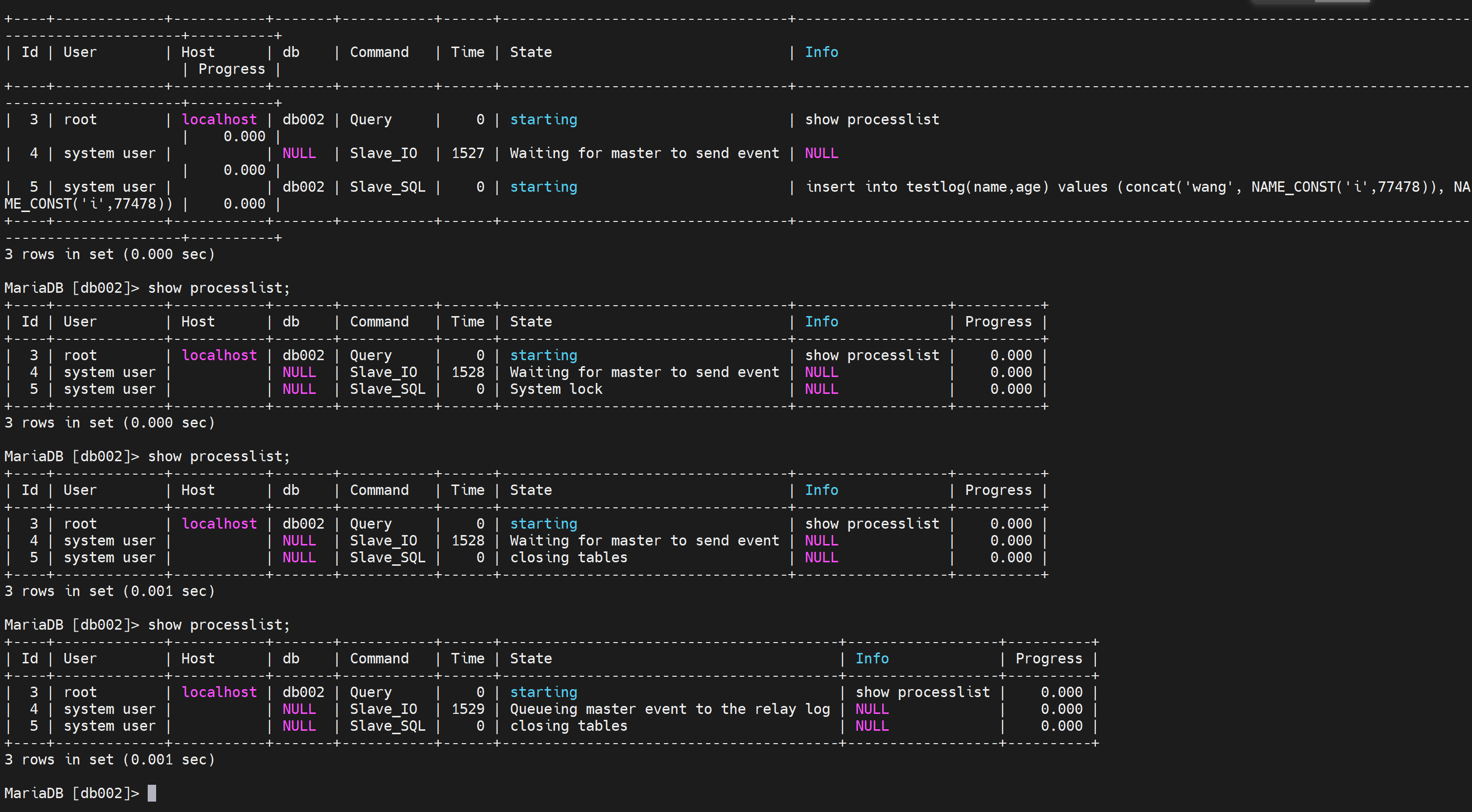Click the last typed 'show processlist;' command
Viewport: 1472px width, 812px height.
point(219,625)
